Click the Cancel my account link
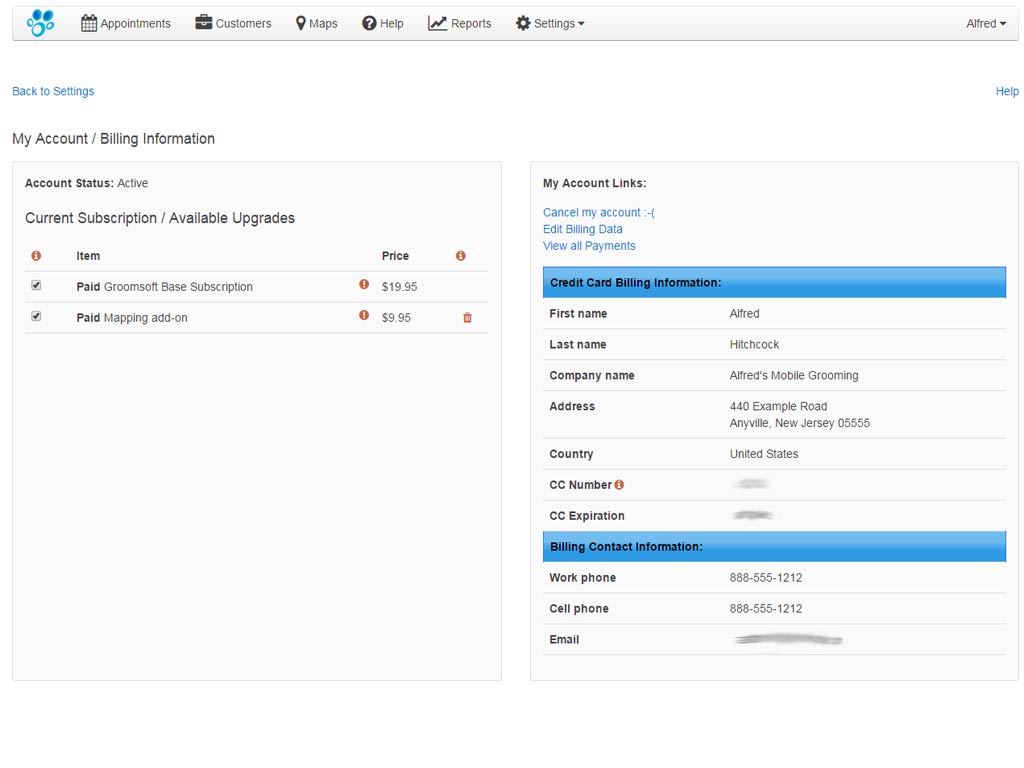This screenshot has height=768, width=1024. click(x=598, y=212)
